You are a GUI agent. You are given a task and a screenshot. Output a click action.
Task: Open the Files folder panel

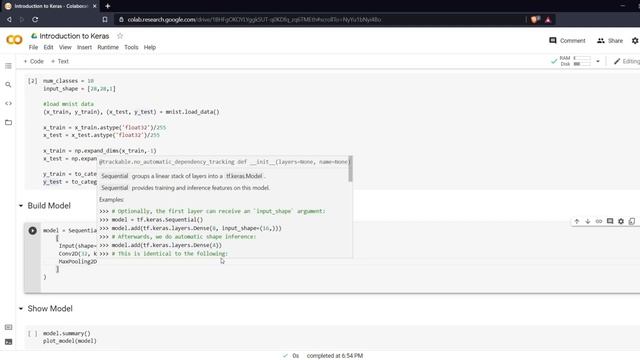click(8, 122)
